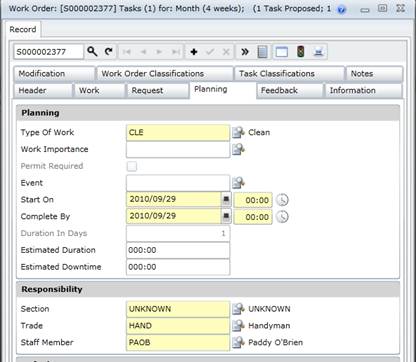Click the work order number search field
This screenshot has height=362, width=416.
click(x=48, y=52)
